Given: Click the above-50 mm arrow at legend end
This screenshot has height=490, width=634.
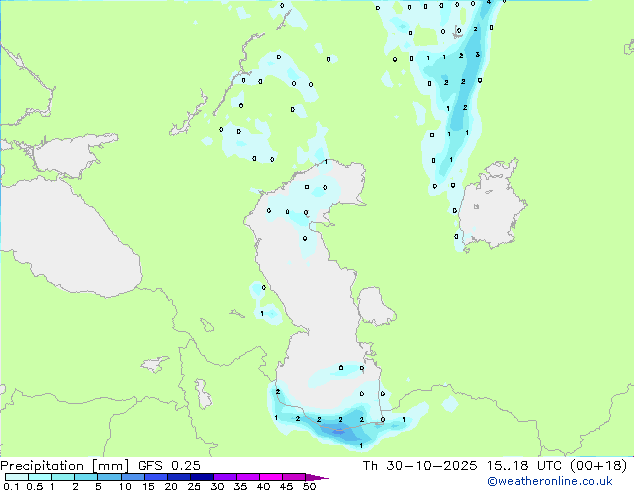Looking at the screenshot, I should 317,477.
